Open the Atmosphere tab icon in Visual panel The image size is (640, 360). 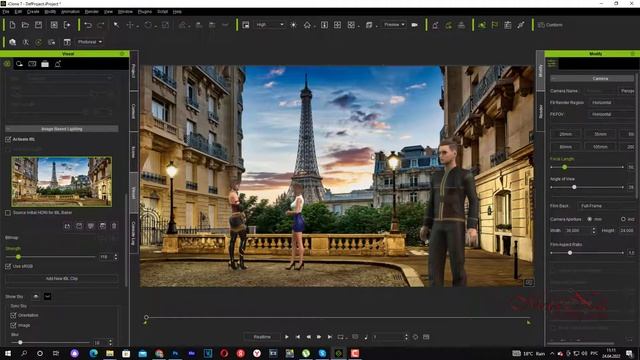click(x=7, y=64)
